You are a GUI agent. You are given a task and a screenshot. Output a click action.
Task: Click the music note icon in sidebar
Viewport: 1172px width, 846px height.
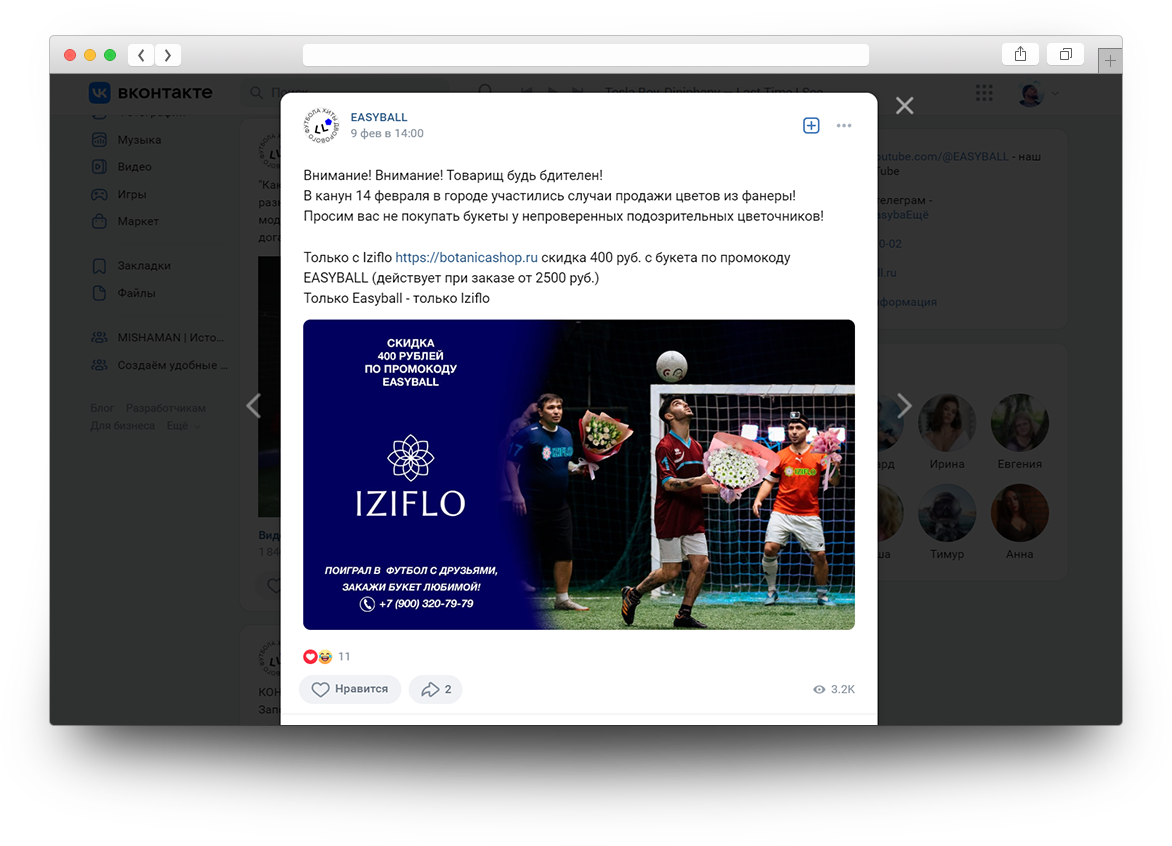(99, 140)
